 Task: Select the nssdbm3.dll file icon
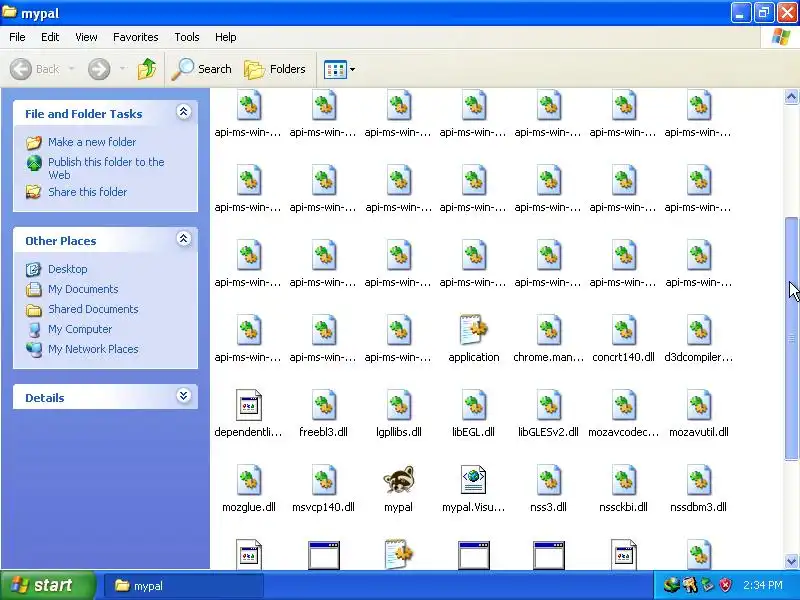point(698,480)
